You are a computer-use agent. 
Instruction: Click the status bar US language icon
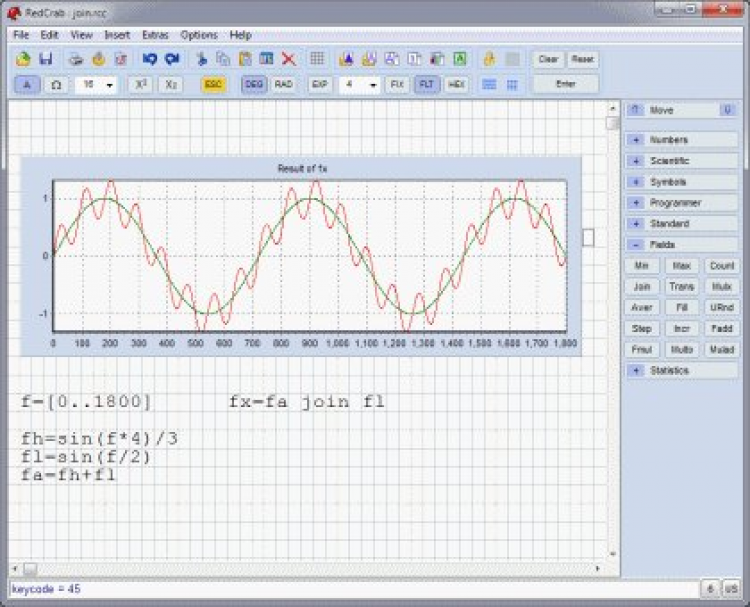coord(731,589)
